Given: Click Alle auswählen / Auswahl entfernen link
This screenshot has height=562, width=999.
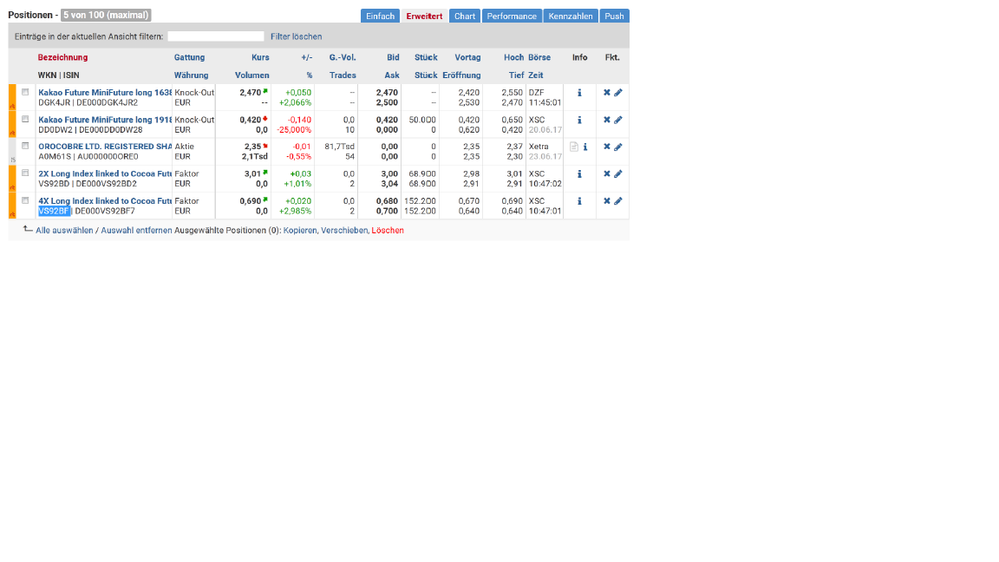Looking at the screenshot, I should tap(104, 230).
